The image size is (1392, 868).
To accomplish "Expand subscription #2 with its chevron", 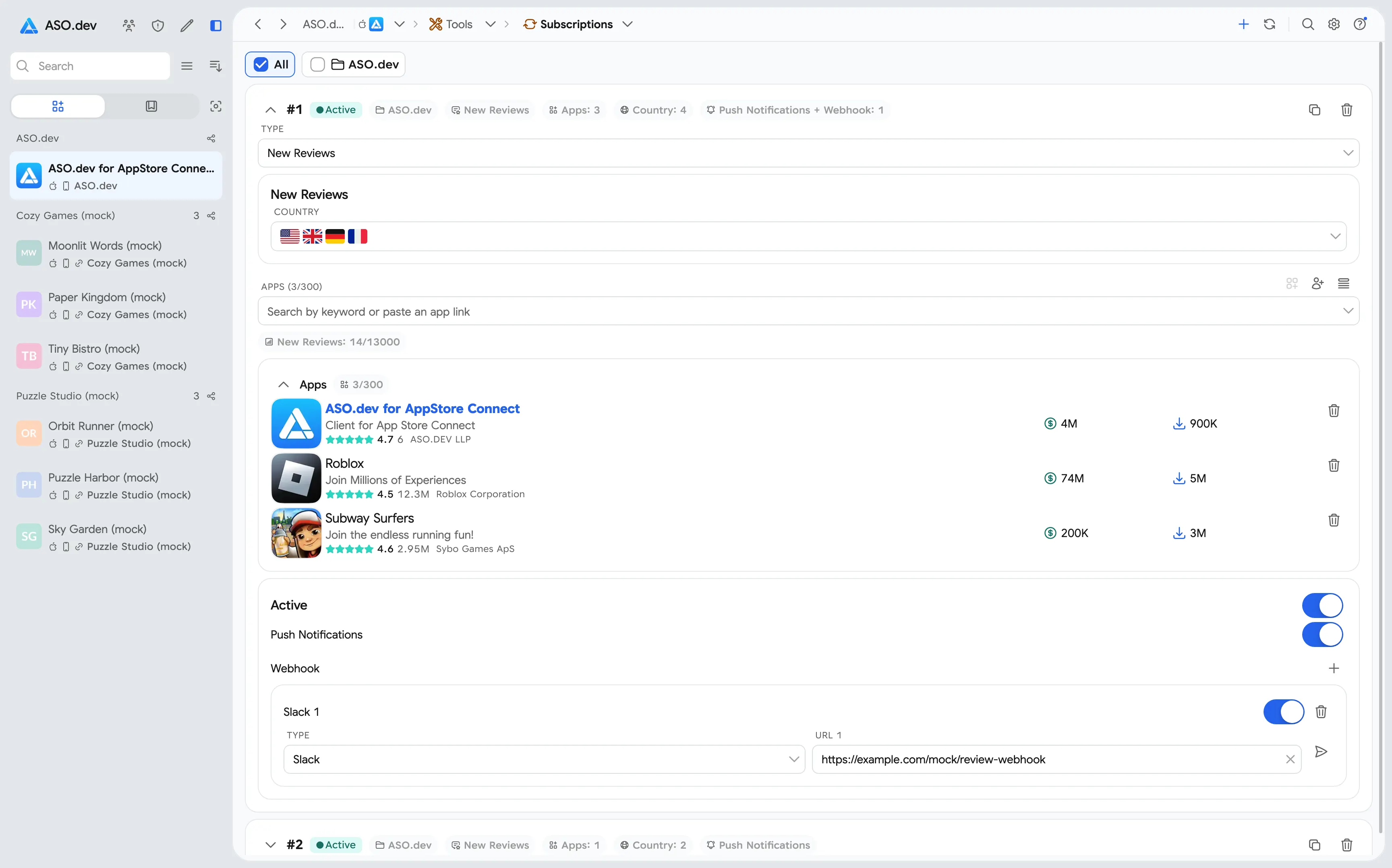I will tap(271, 845).
